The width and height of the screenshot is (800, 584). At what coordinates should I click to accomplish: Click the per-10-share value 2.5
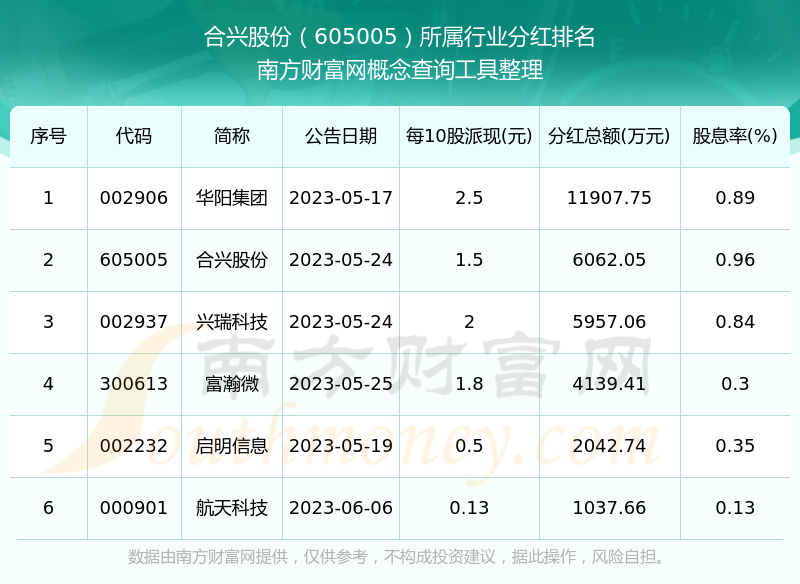[469, 198]
